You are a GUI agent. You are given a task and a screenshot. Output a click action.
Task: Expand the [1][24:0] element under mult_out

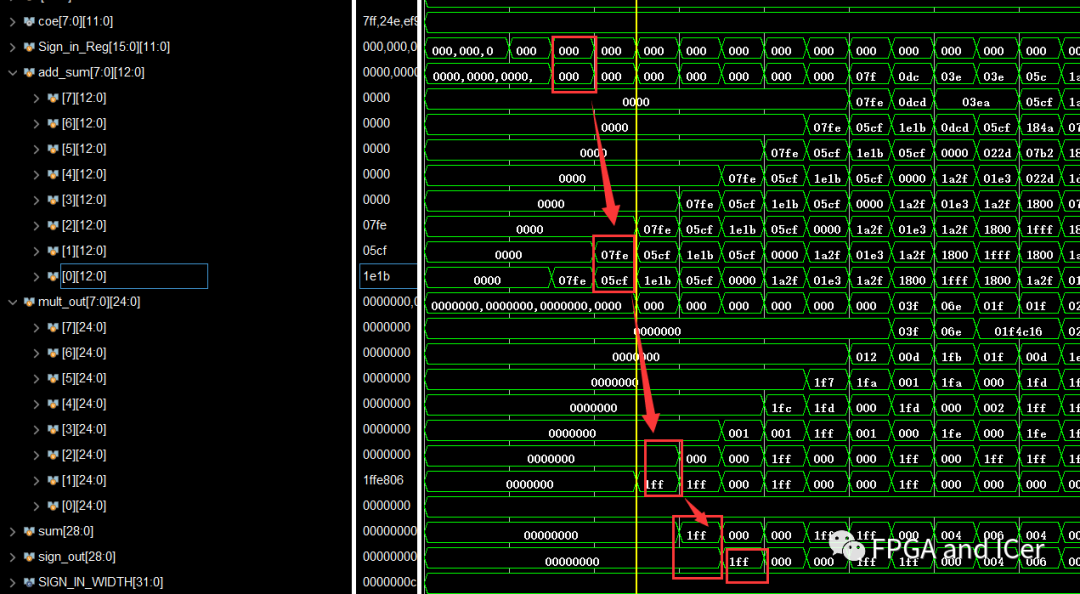point(37,480)
